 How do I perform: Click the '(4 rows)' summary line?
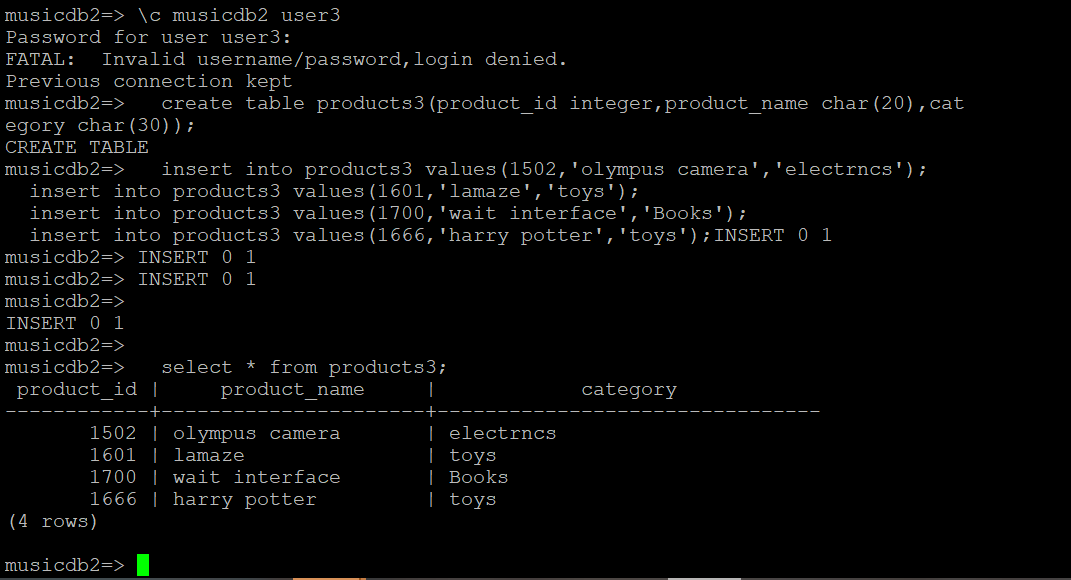pyautogui.click(x=52, y=522)
